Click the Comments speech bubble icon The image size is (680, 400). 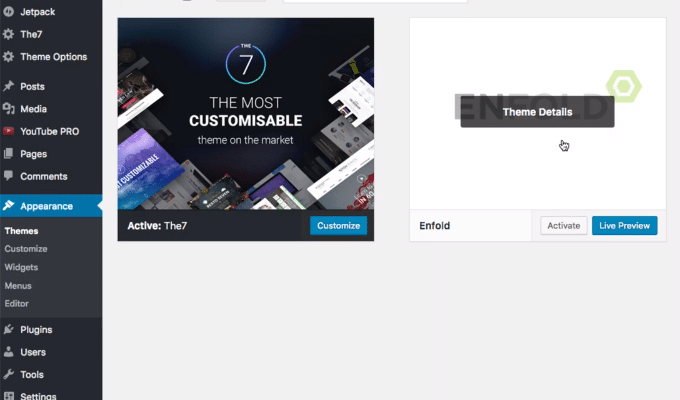tap(8, 176)
